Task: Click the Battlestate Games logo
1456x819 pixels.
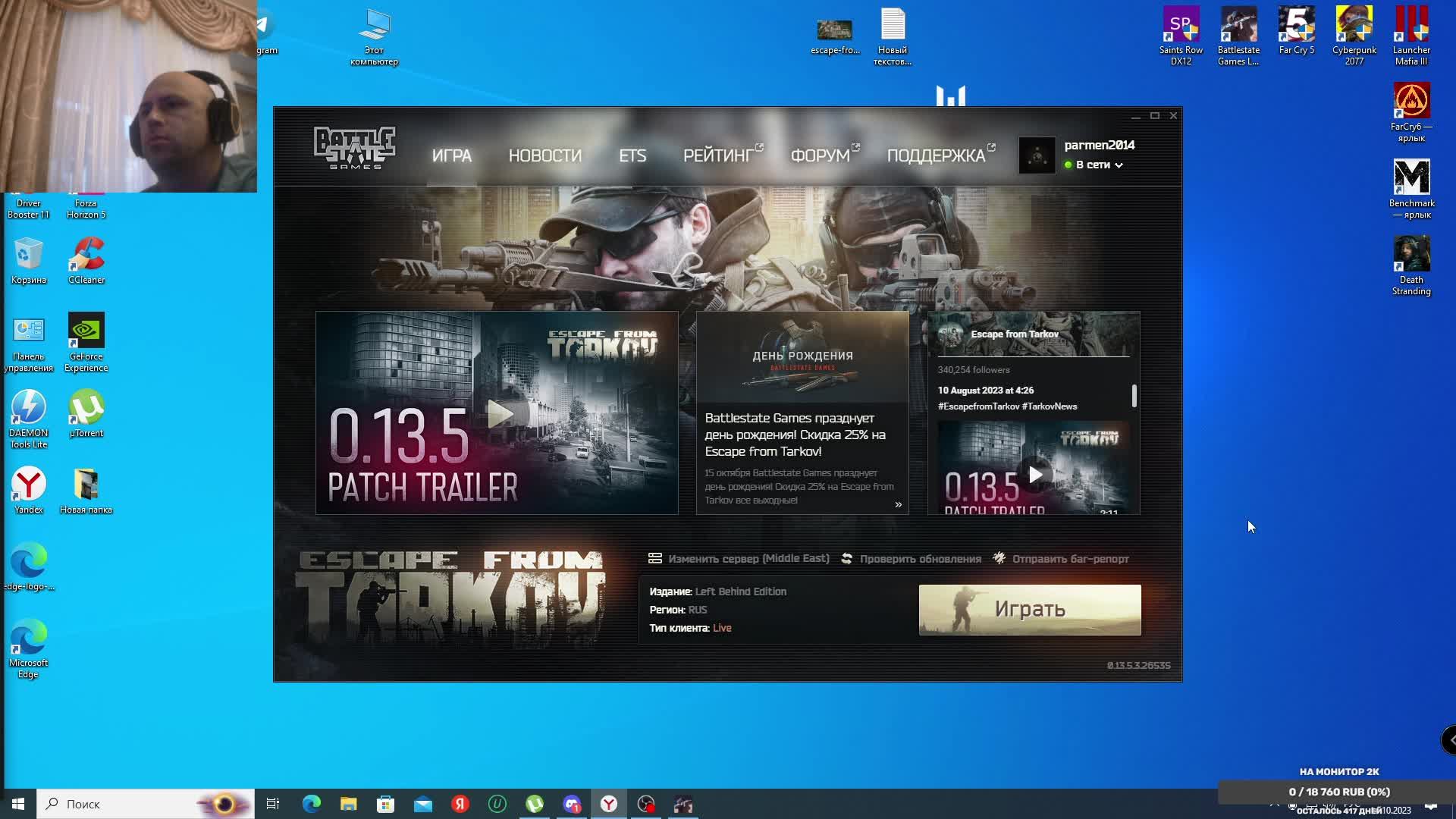Action: click(x=354, y=149)
